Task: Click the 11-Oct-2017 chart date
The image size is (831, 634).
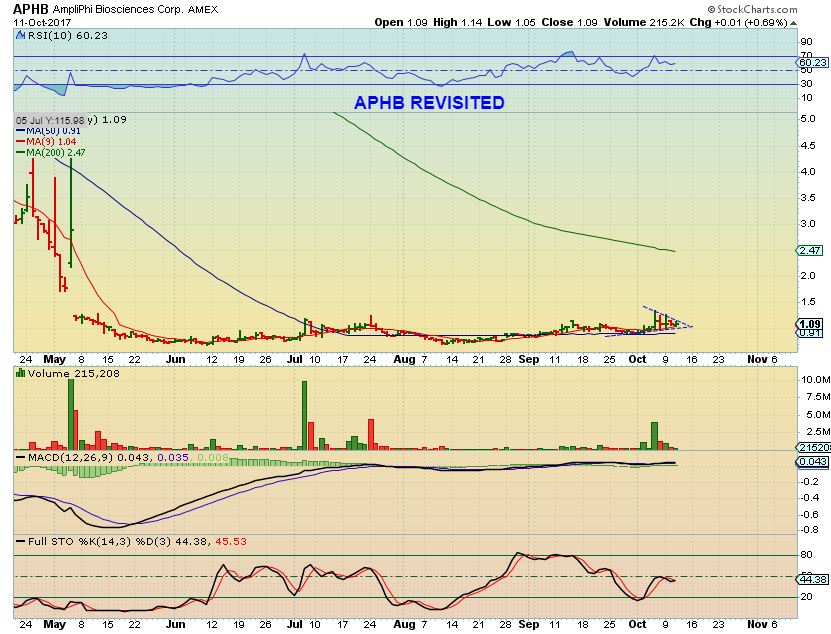Action: [42, 23]
